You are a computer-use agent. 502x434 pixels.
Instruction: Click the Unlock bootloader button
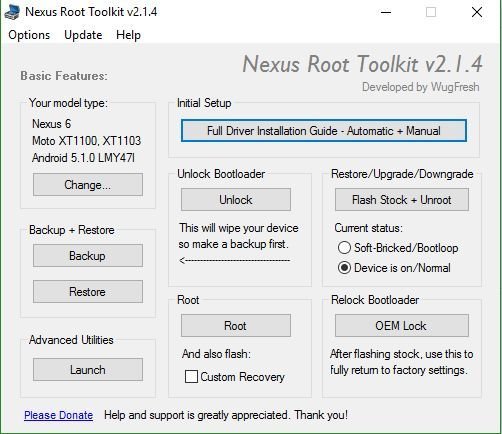pos(236,200)
